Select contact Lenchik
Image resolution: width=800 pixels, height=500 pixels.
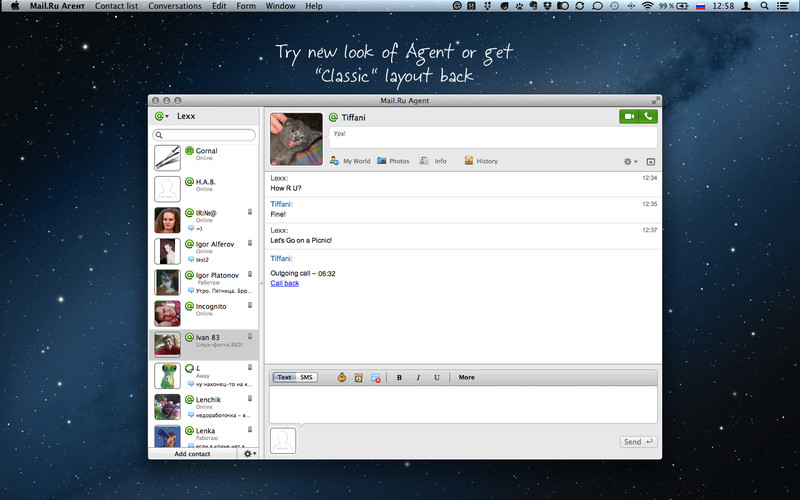coord(204,407)
